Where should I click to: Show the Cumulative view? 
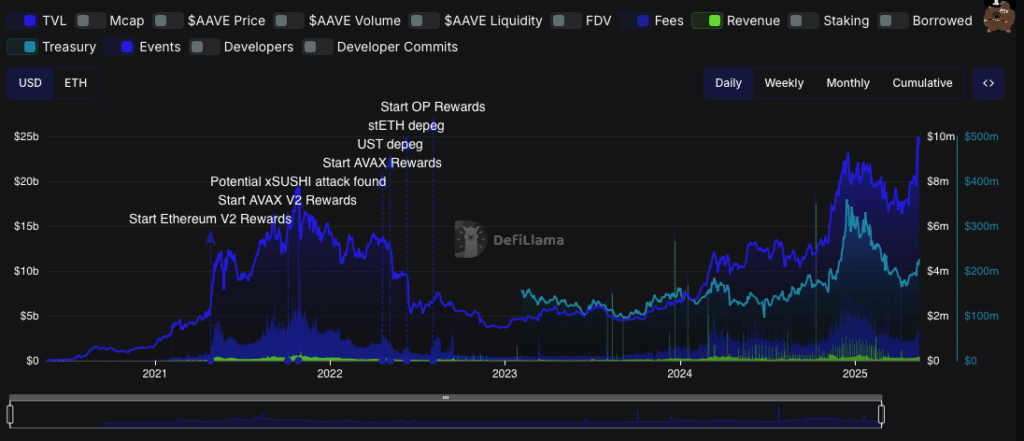(x=922, y=83)
